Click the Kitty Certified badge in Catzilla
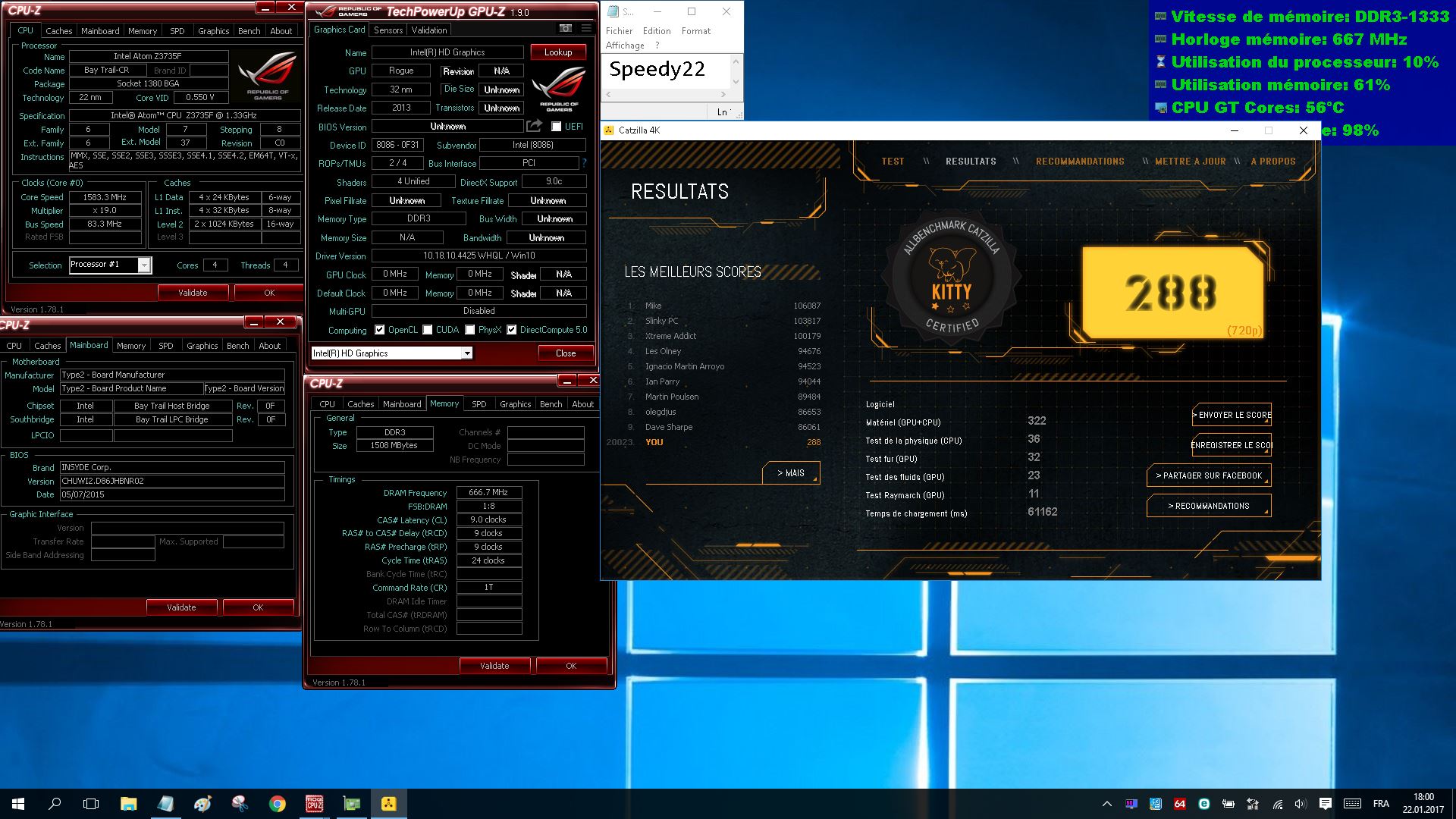 coord(951,278)
